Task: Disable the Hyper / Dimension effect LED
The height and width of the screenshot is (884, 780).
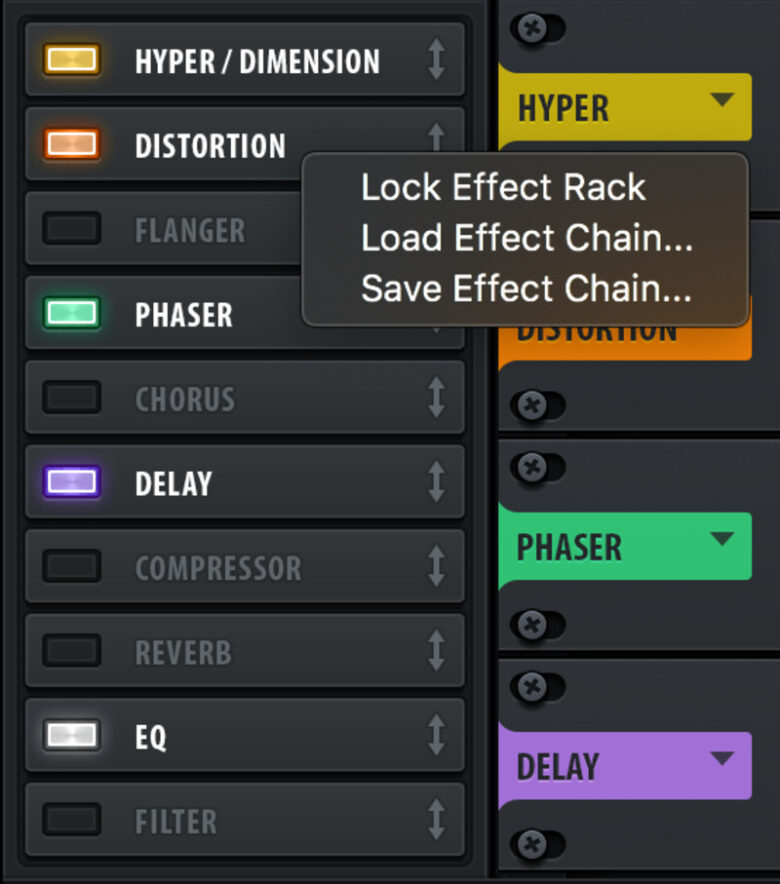Action: tap(71, 60)
